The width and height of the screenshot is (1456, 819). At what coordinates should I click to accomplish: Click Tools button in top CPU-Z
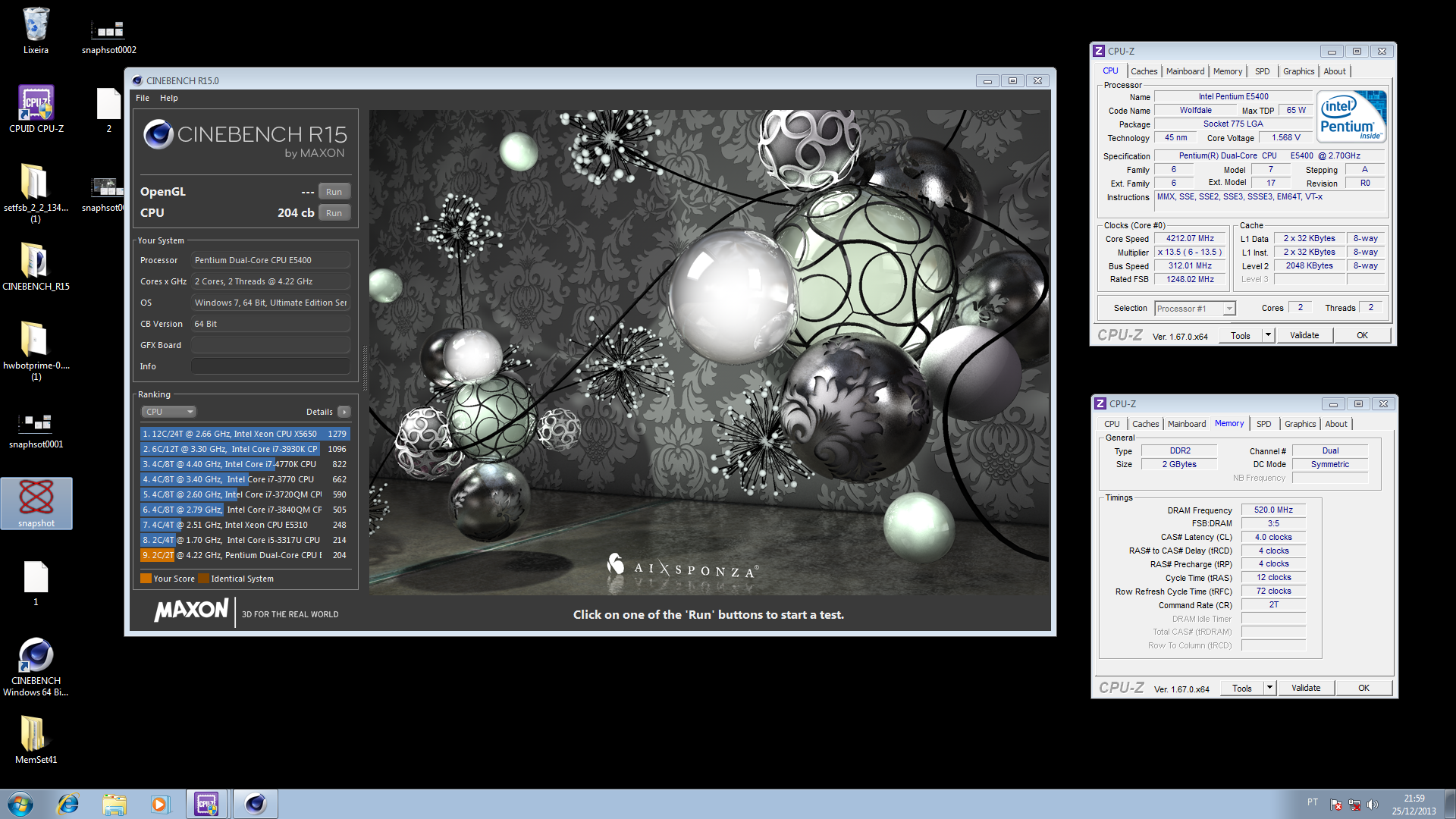[1241, 336]
